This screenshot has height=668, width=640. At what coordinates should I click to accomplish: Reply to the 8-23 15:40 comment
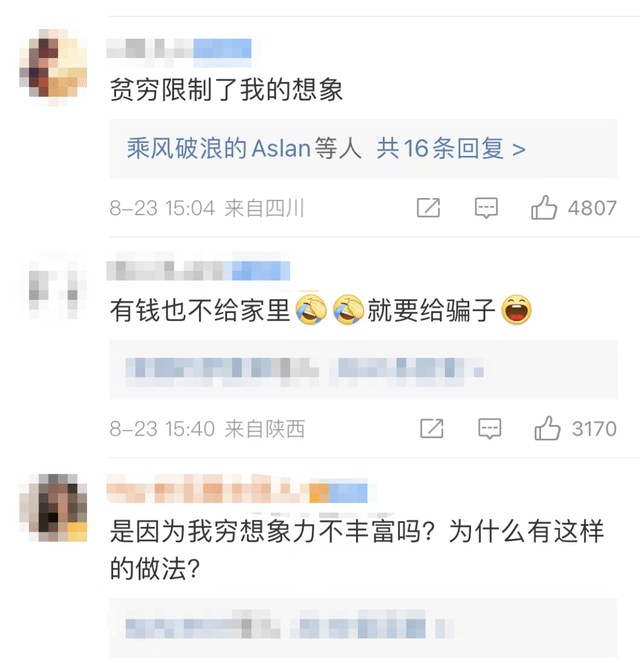click(490, 428)
